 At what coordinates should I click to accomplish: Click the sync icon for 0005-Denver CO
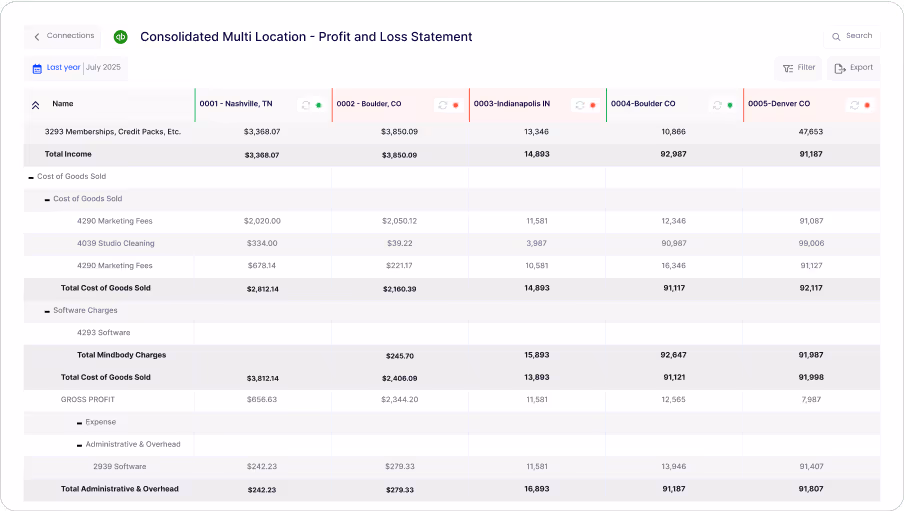[x=854, y=104]
